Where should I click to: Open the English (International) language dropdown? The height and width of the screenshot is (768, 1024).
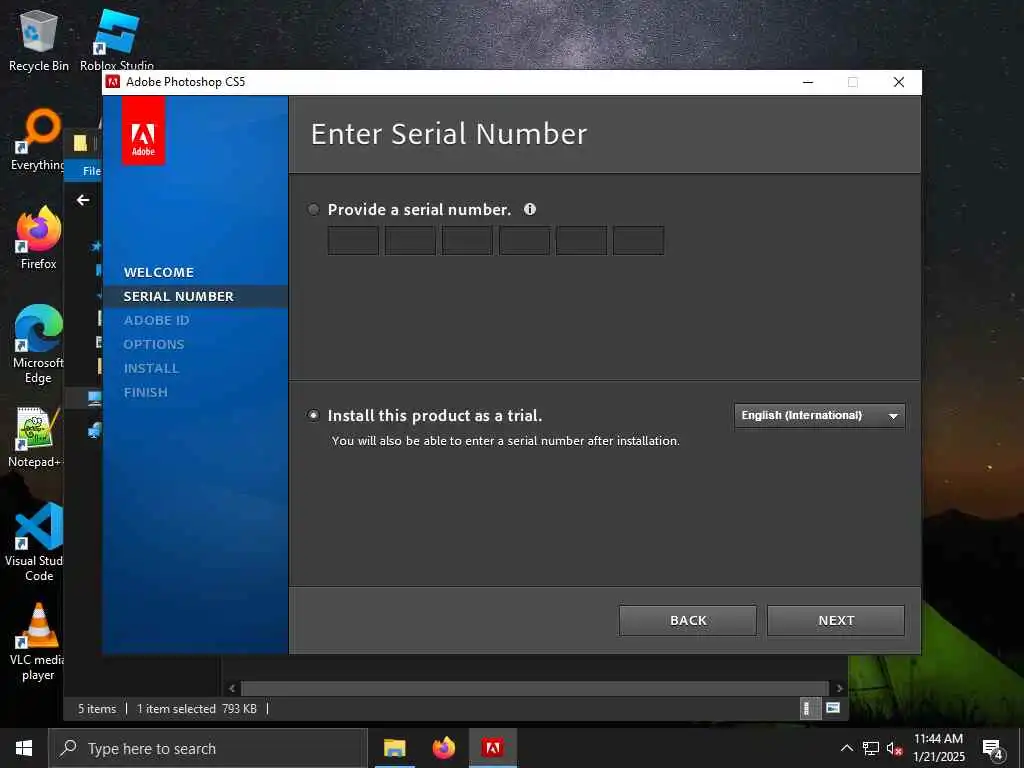[820, 415]
